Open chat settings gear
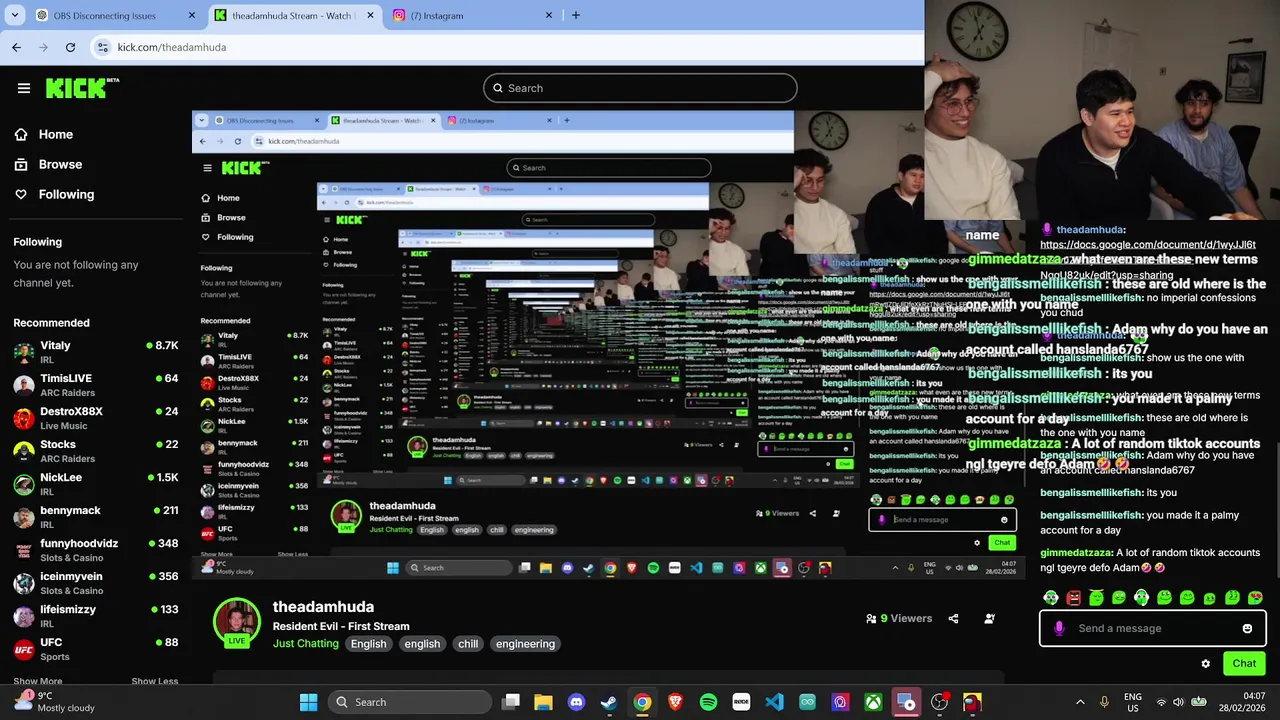1280x720 pixels. tap(1205, 664)
